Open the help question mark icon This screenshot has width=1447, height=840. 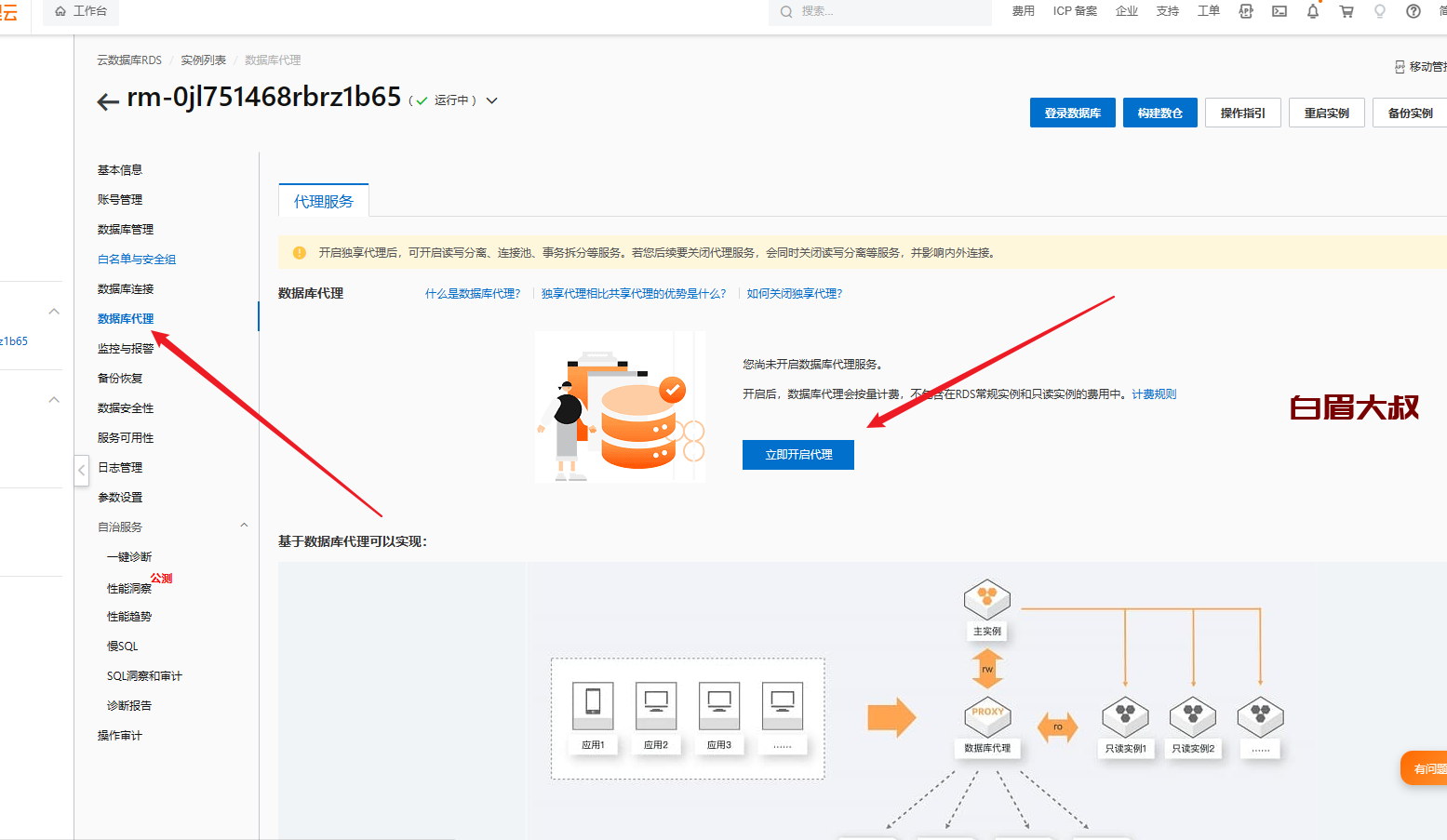(x=1414, y=11)
